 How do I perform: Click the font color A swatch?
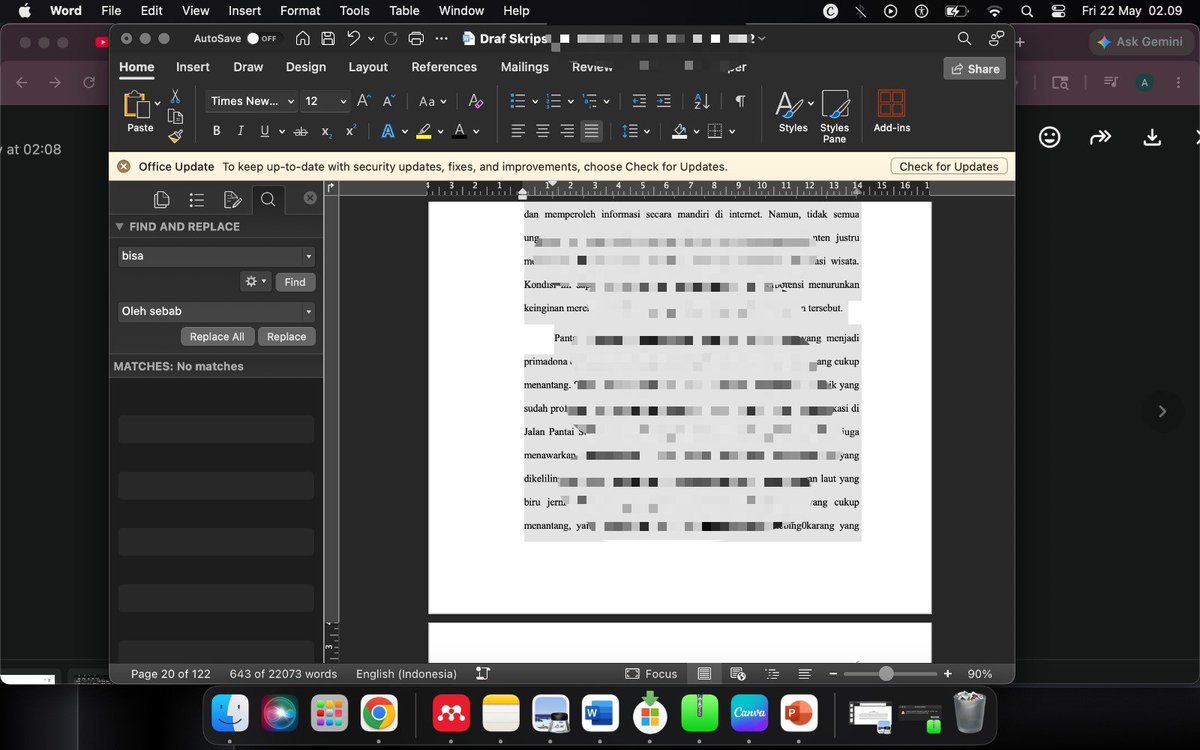click(459, 131)
